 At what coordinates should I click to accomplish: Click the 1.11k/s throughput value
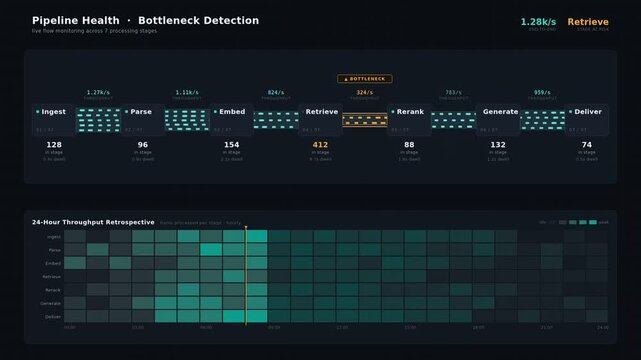click(x=187, y=92)
